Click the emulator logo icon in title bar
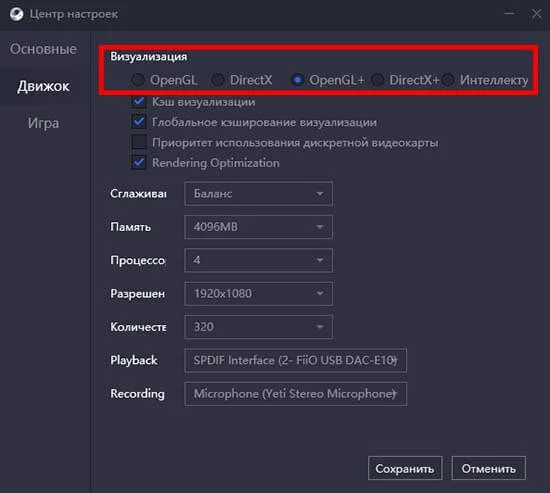 click(16, 14)
